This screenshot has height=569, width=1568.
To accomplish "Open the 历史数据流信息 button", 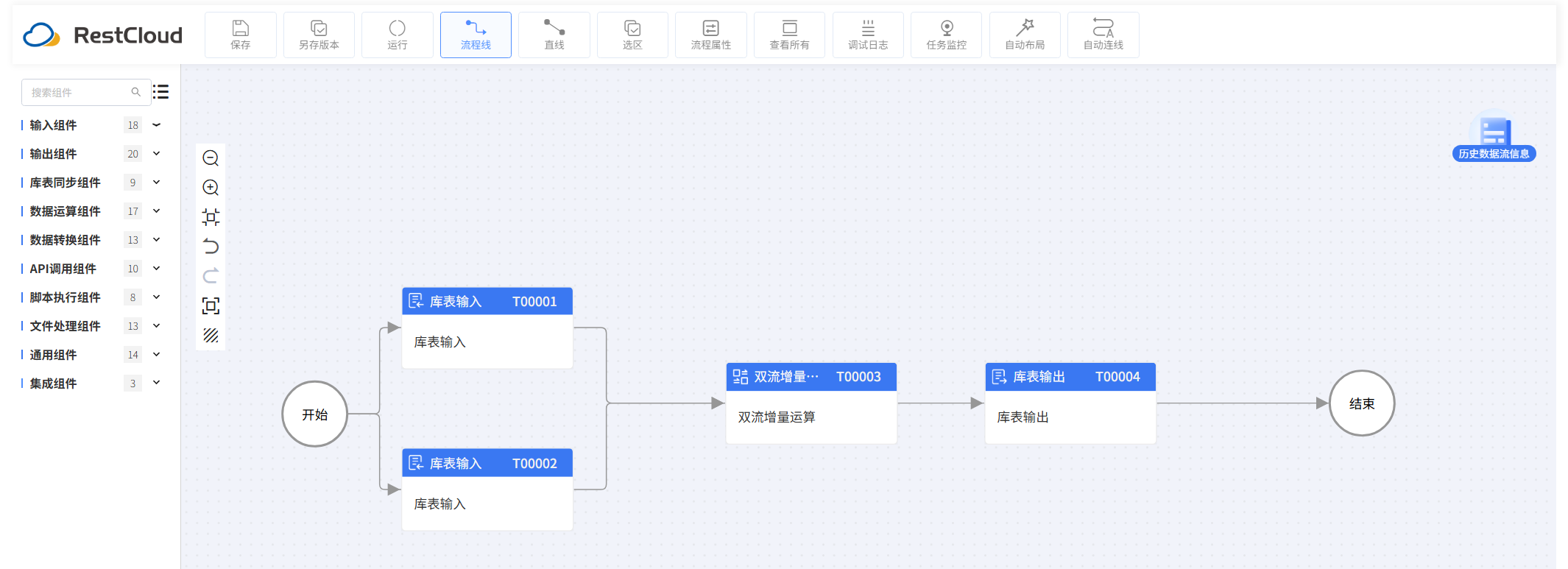I will (1494, 154).
